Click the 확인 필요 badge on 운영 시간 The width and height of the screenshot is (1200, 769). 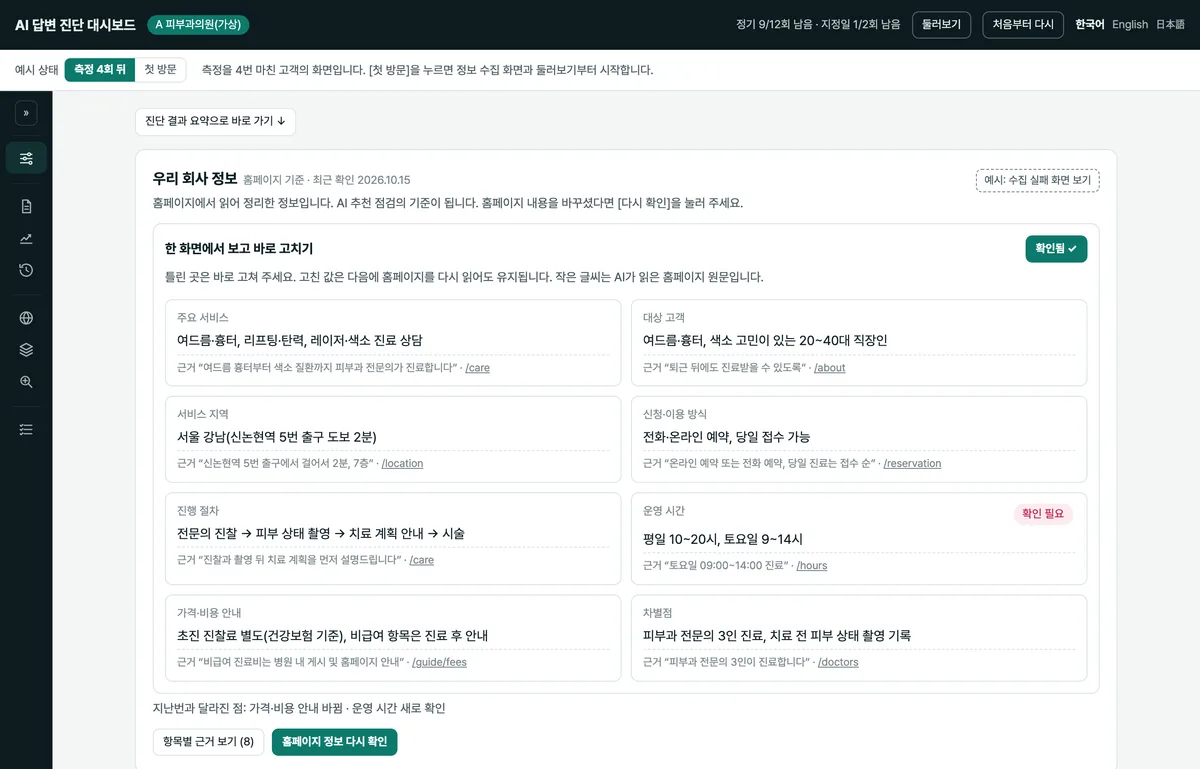click(1043, 514)
